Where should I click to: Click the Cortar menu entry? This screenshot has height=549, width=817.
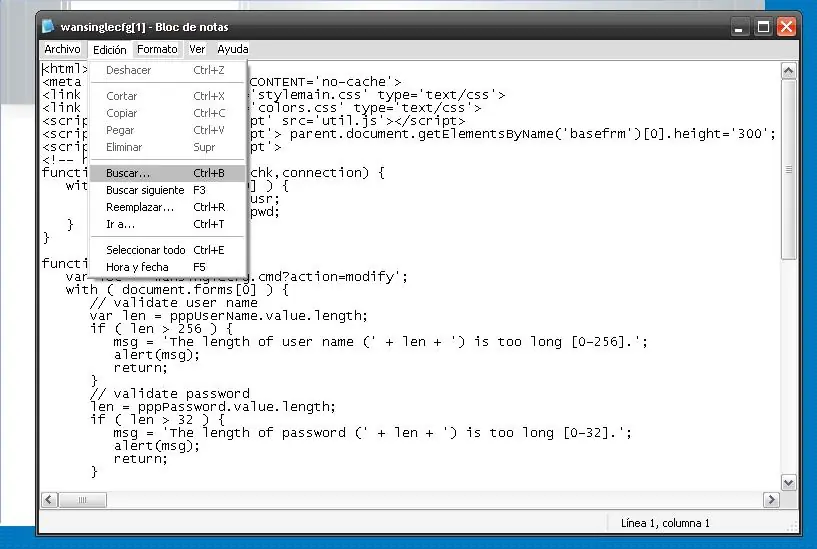(167, 96)
